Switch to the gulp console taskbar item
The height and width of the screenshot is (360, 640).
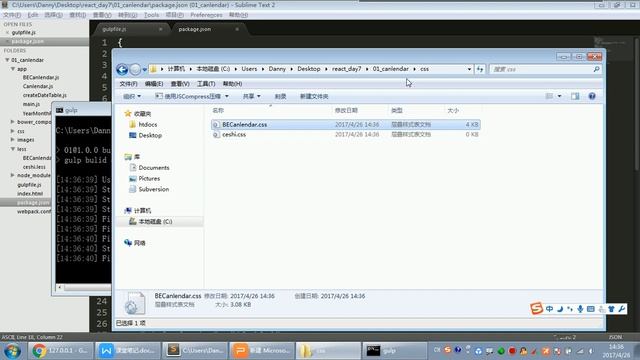click(395, 351)
